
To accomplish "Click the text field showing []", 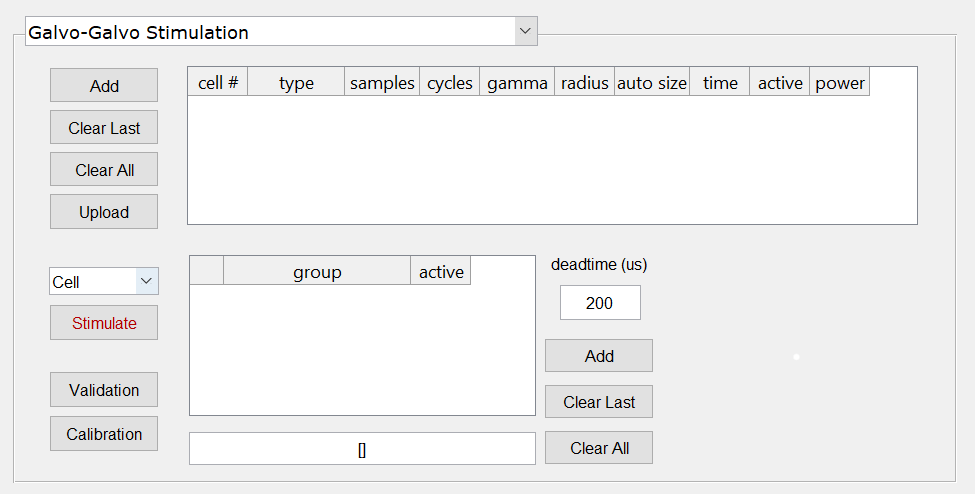I will click(362, 449).
